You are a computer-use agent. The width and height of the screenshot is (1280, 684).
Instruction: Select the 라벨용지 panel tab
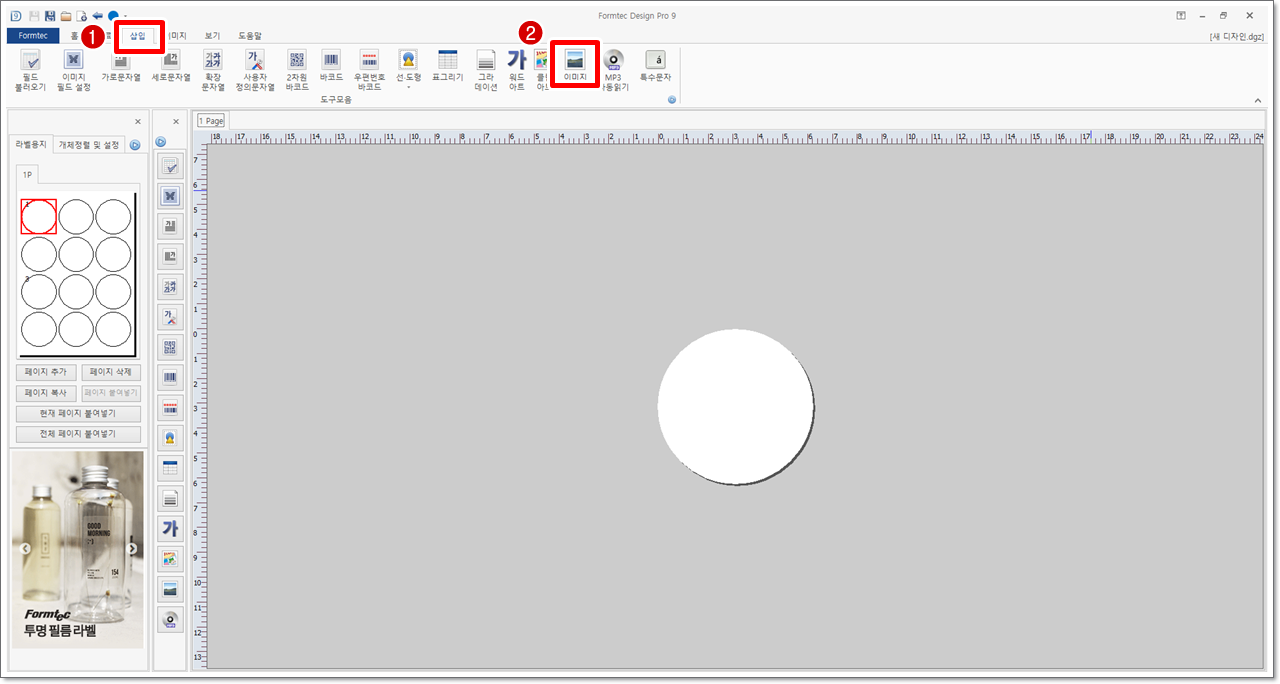(31, 145)
